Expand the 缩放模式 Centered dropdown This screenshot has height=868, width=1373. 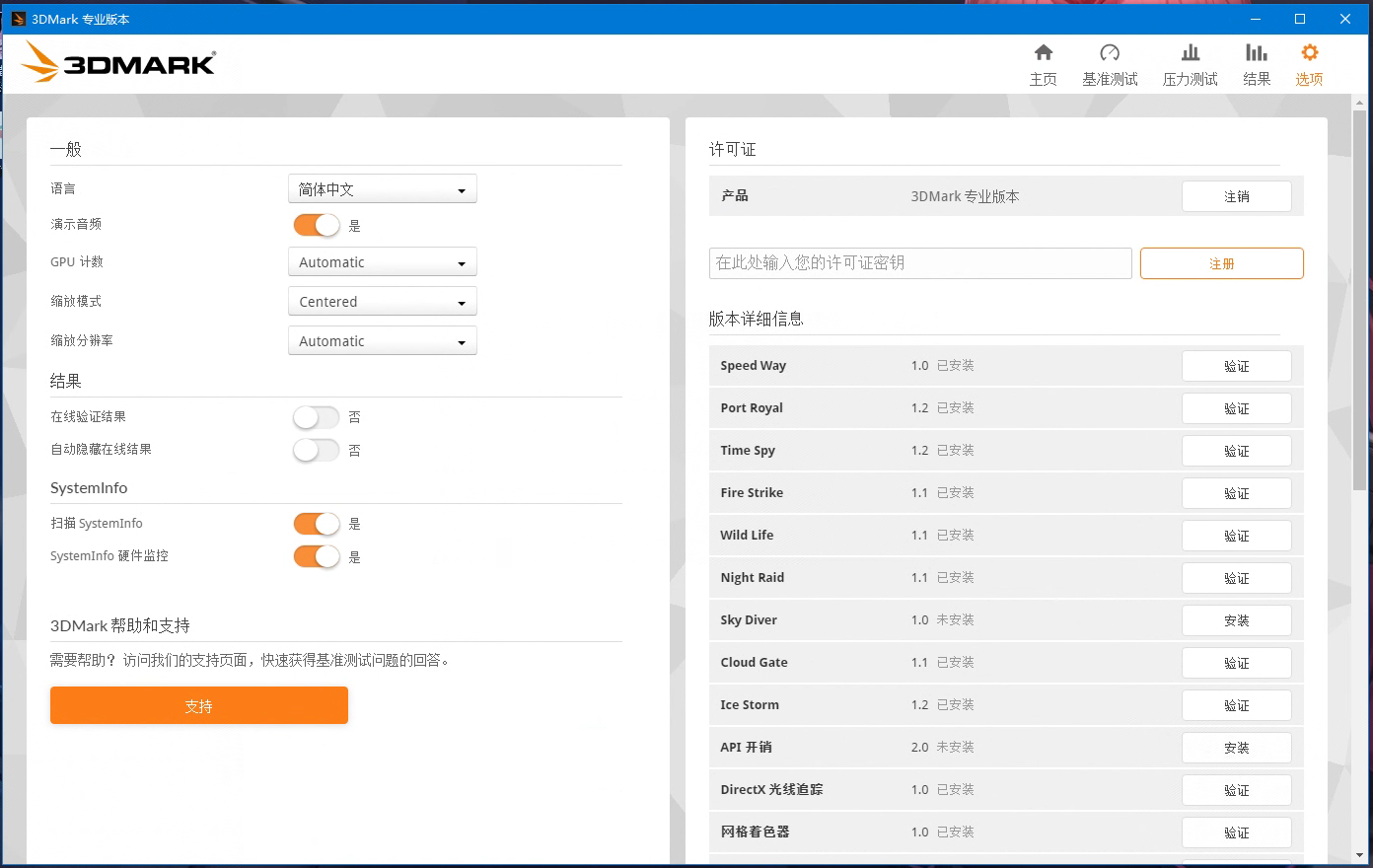point(382,302)
